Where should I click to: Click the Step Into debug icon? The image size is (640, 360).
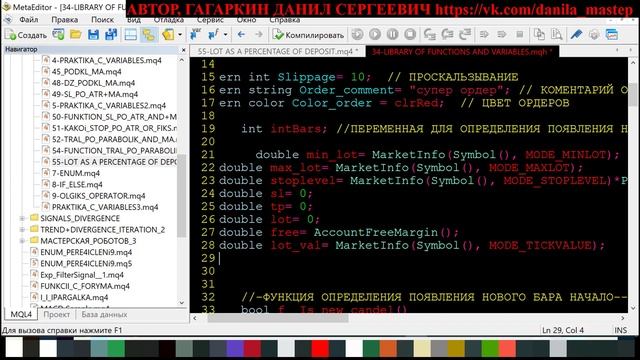tap(429, 35)
